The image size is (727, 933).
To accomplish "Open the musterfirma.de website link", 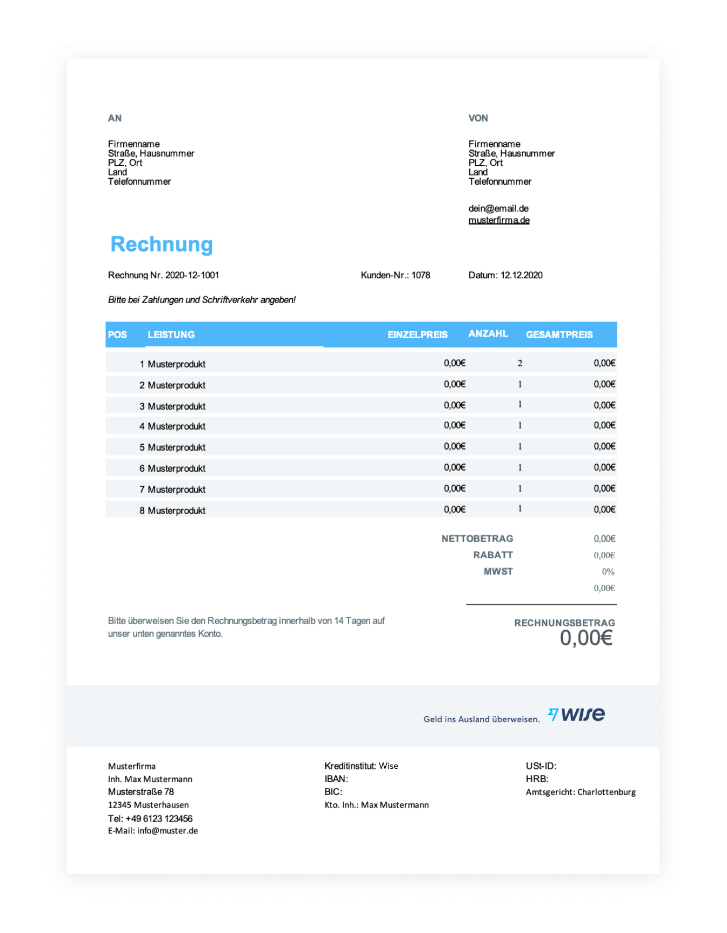I will [499, 220].
